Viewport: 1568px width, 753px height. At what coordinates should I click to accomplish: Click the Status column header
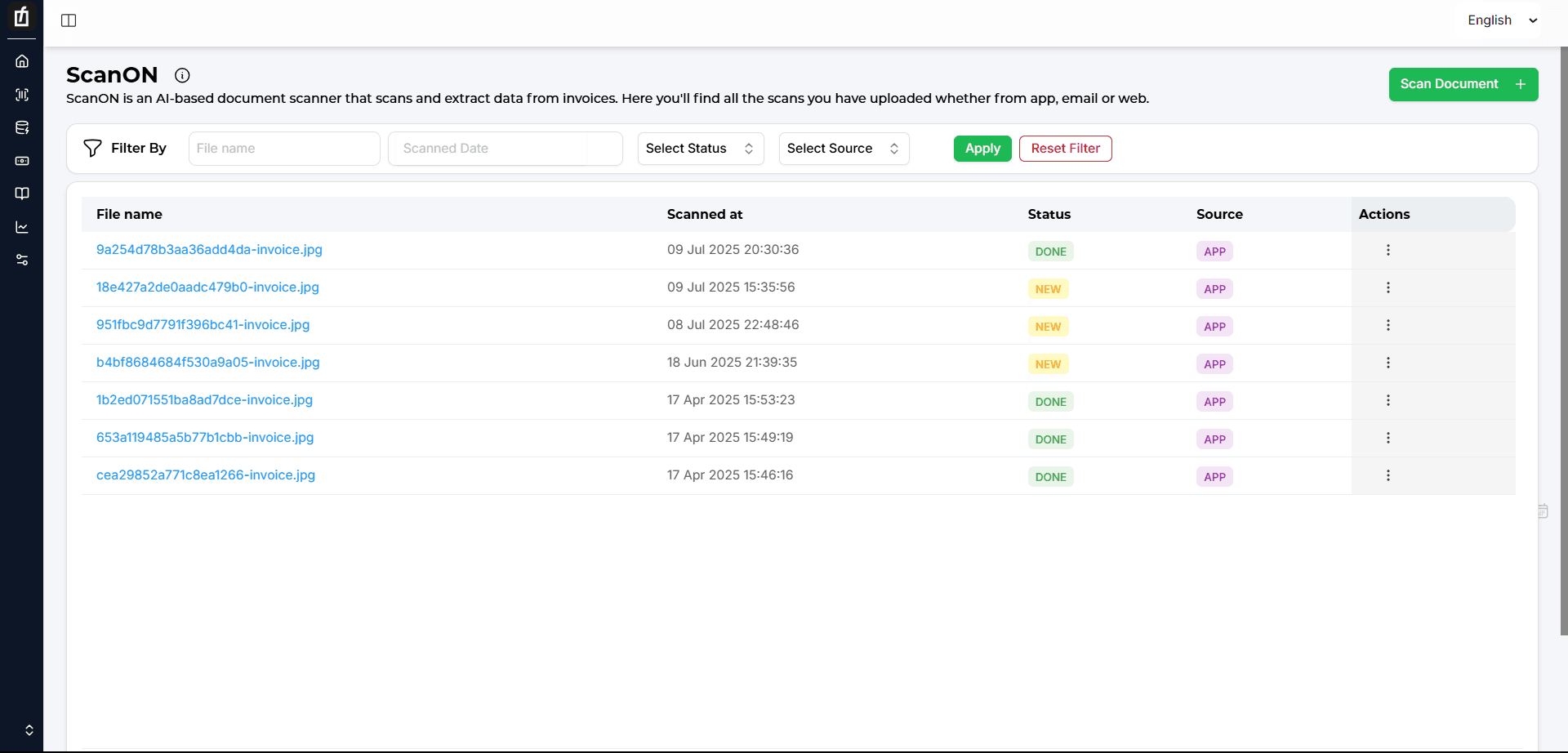(x=1049, y=214)
